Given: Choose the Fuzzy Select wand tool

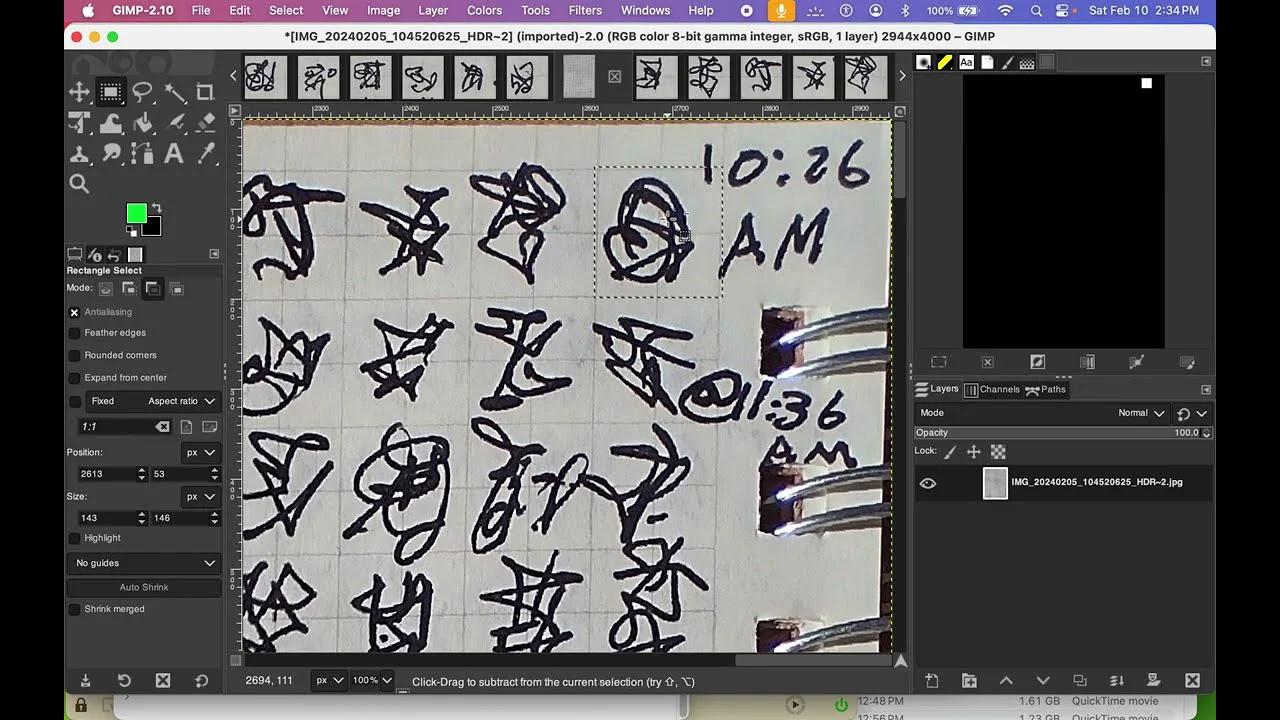Looking at the screenshot, I should (172, 91).
